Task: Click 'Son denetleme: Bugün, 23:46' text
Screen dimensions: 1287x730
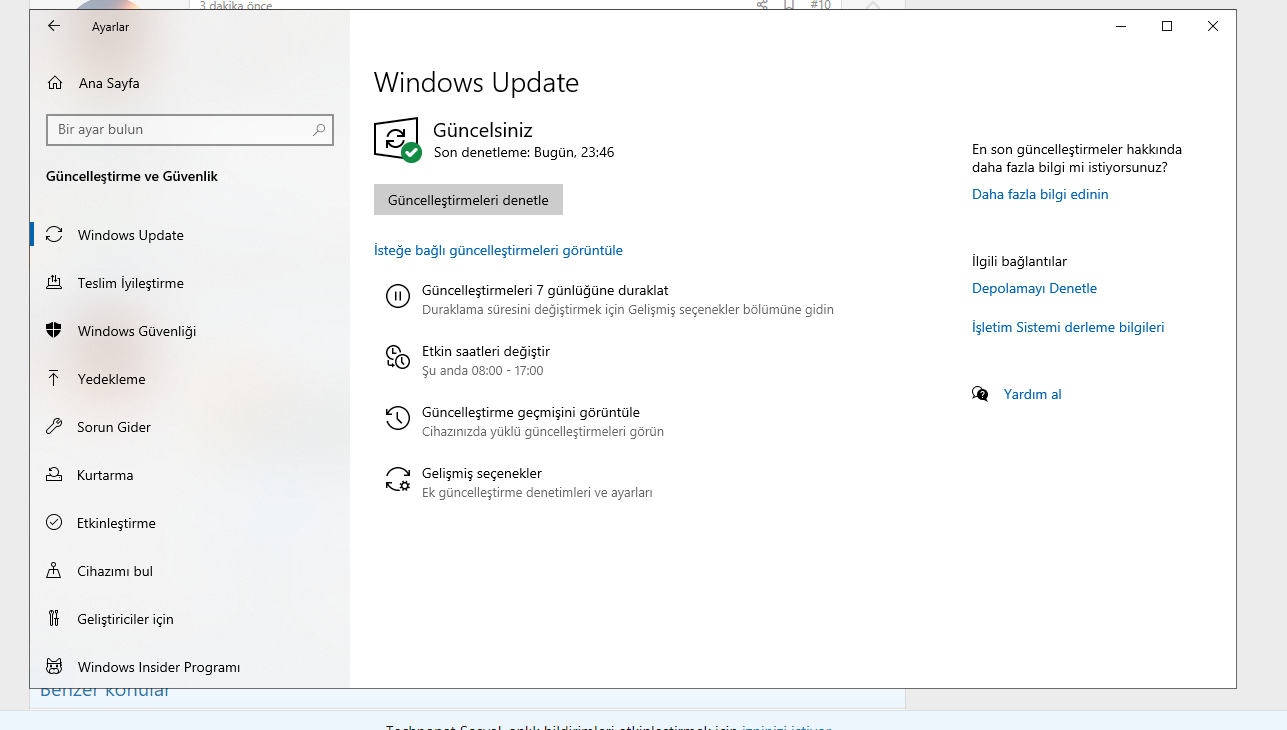Action: coord(524,152)
